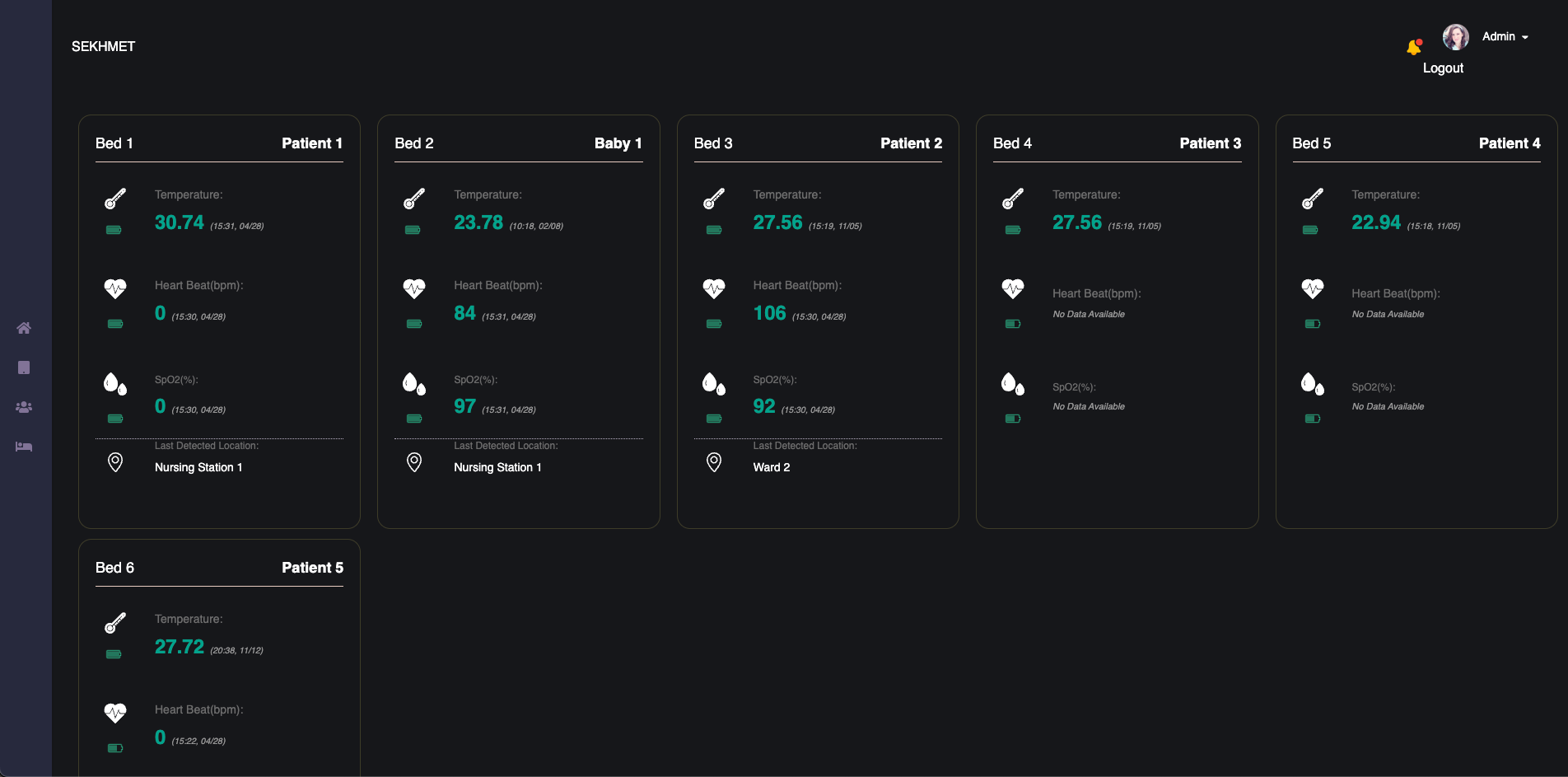Select the Devices icon in the sidebar

(24, 367)
